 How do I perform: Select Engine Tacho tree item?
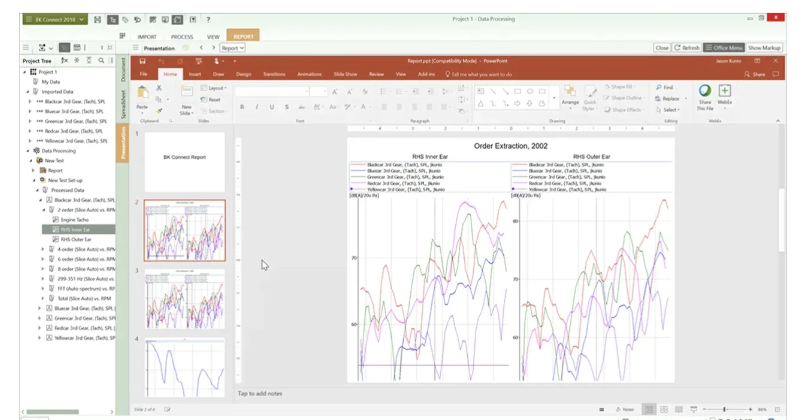[74, 219]
